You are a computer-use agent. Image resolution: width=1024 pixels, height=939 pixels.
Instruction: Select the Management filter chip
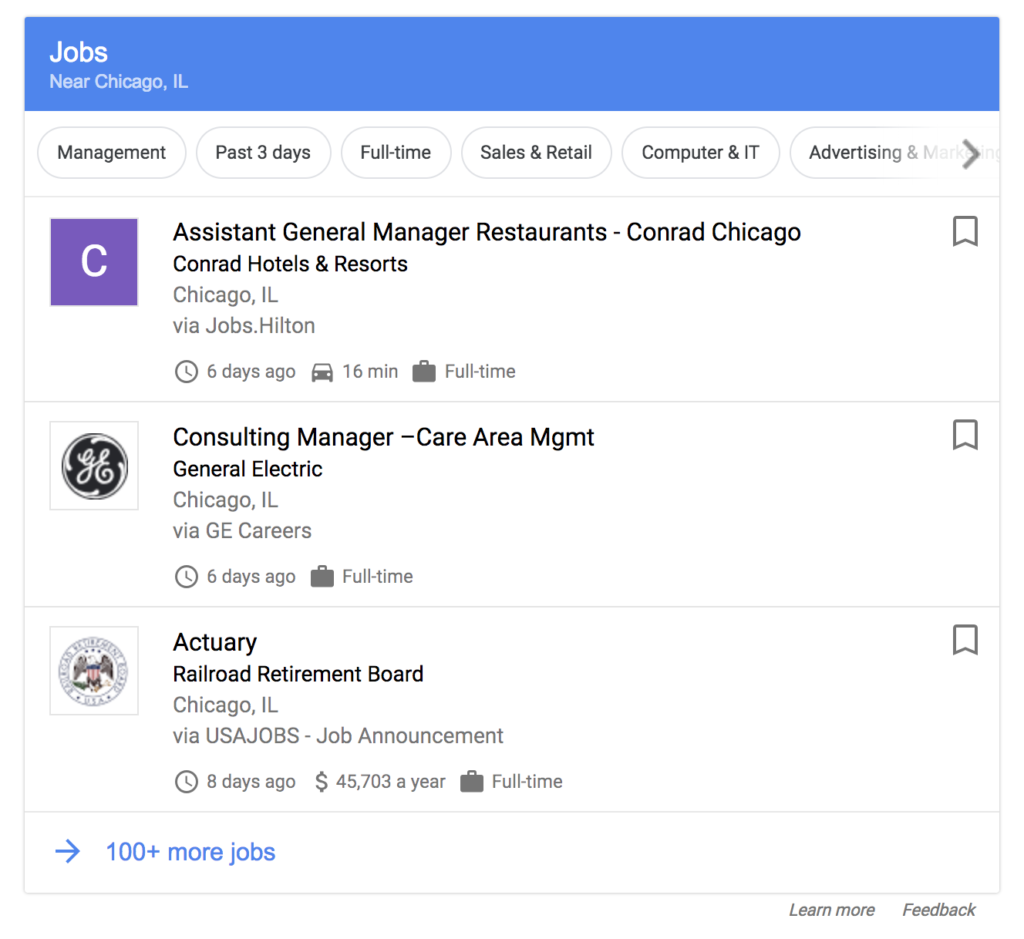tap(111, 153)
